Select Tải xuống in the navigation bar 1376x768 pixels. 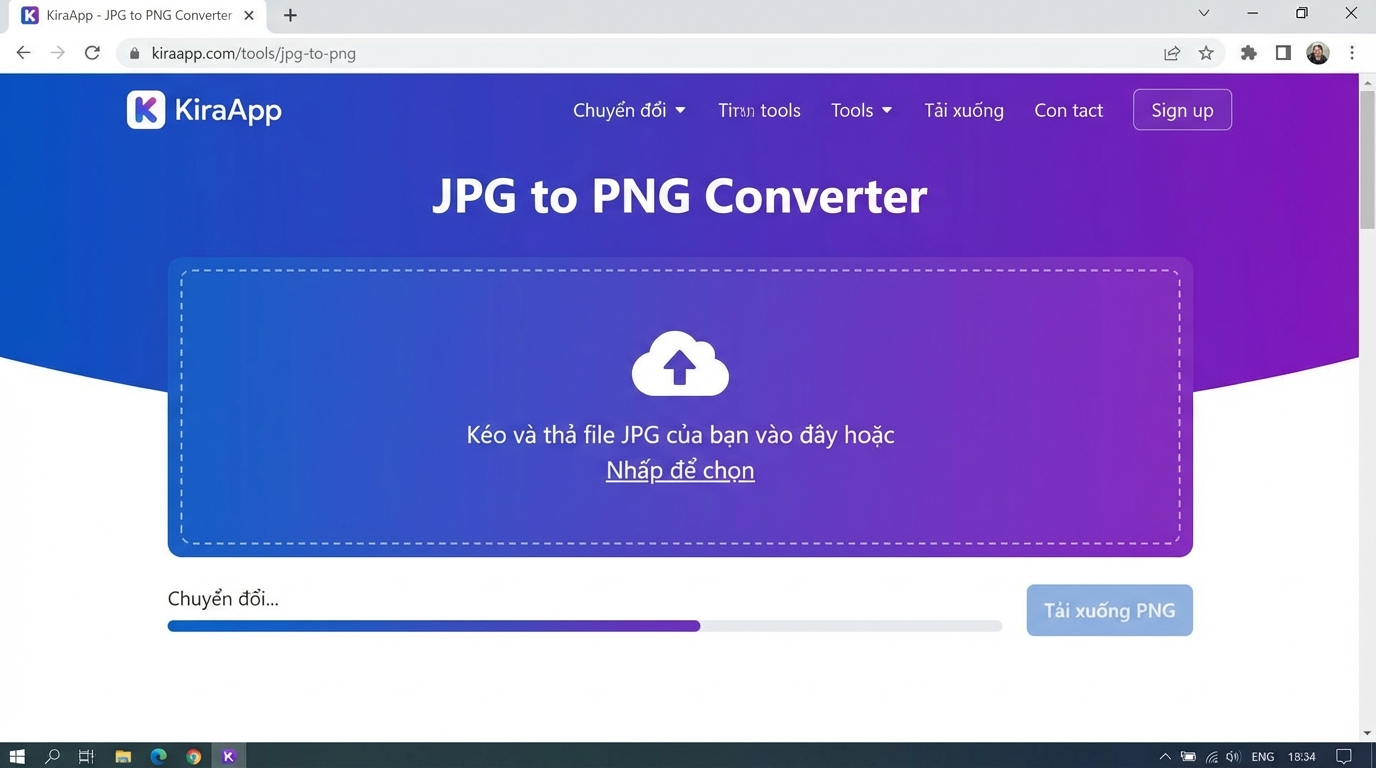(x=963, y=110)
